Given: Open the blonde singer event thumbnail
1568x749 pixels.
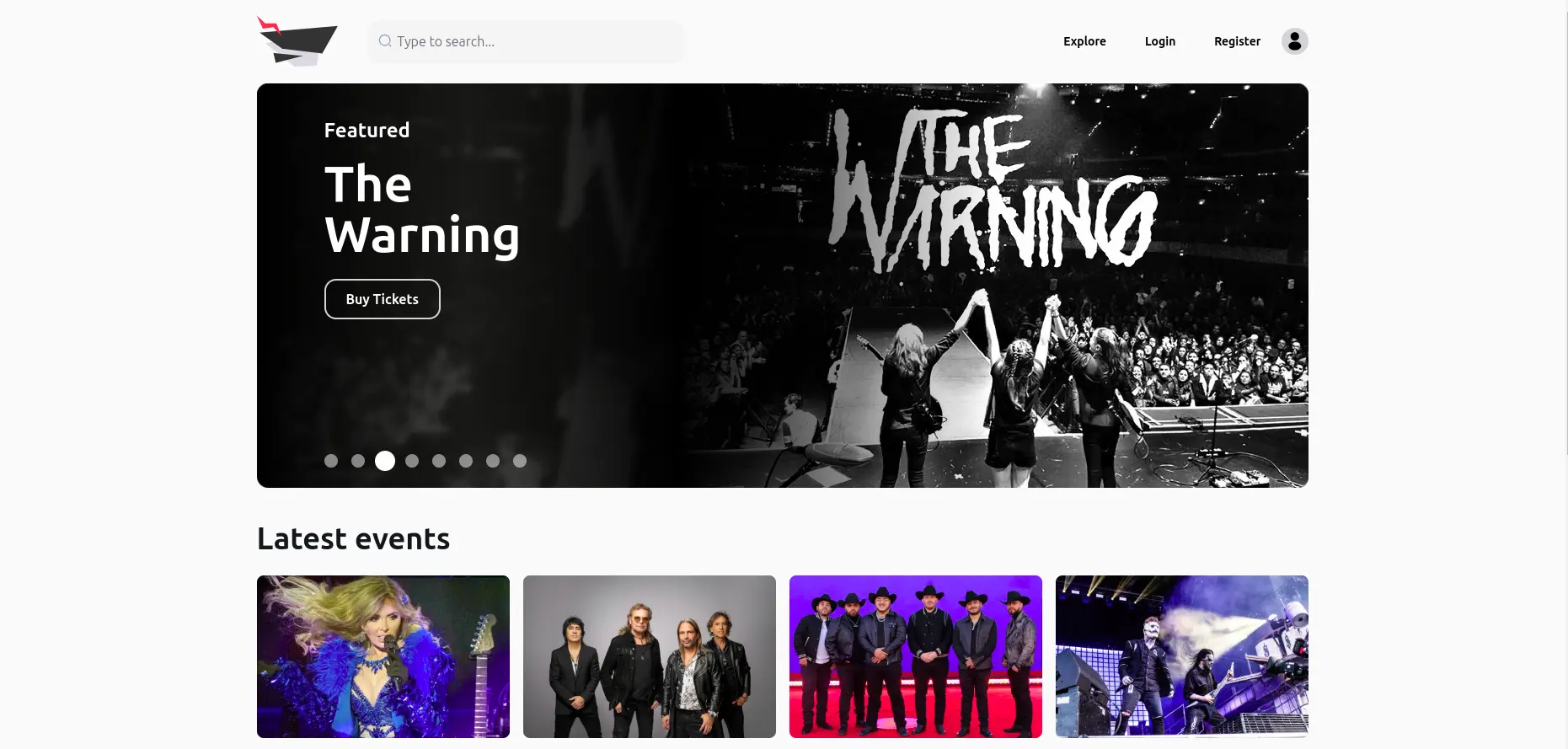Looking at the screenshot, I should pyautogui.click(x=383, y=656).
